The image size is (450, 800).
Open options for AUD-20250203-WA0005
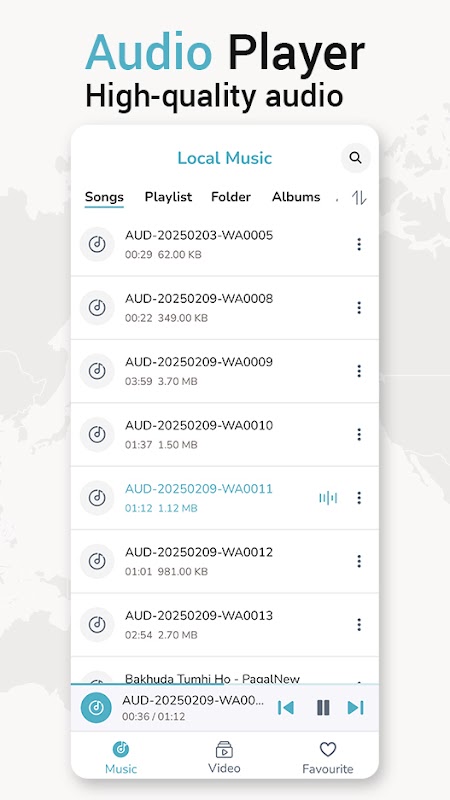[x=359, y=244]
